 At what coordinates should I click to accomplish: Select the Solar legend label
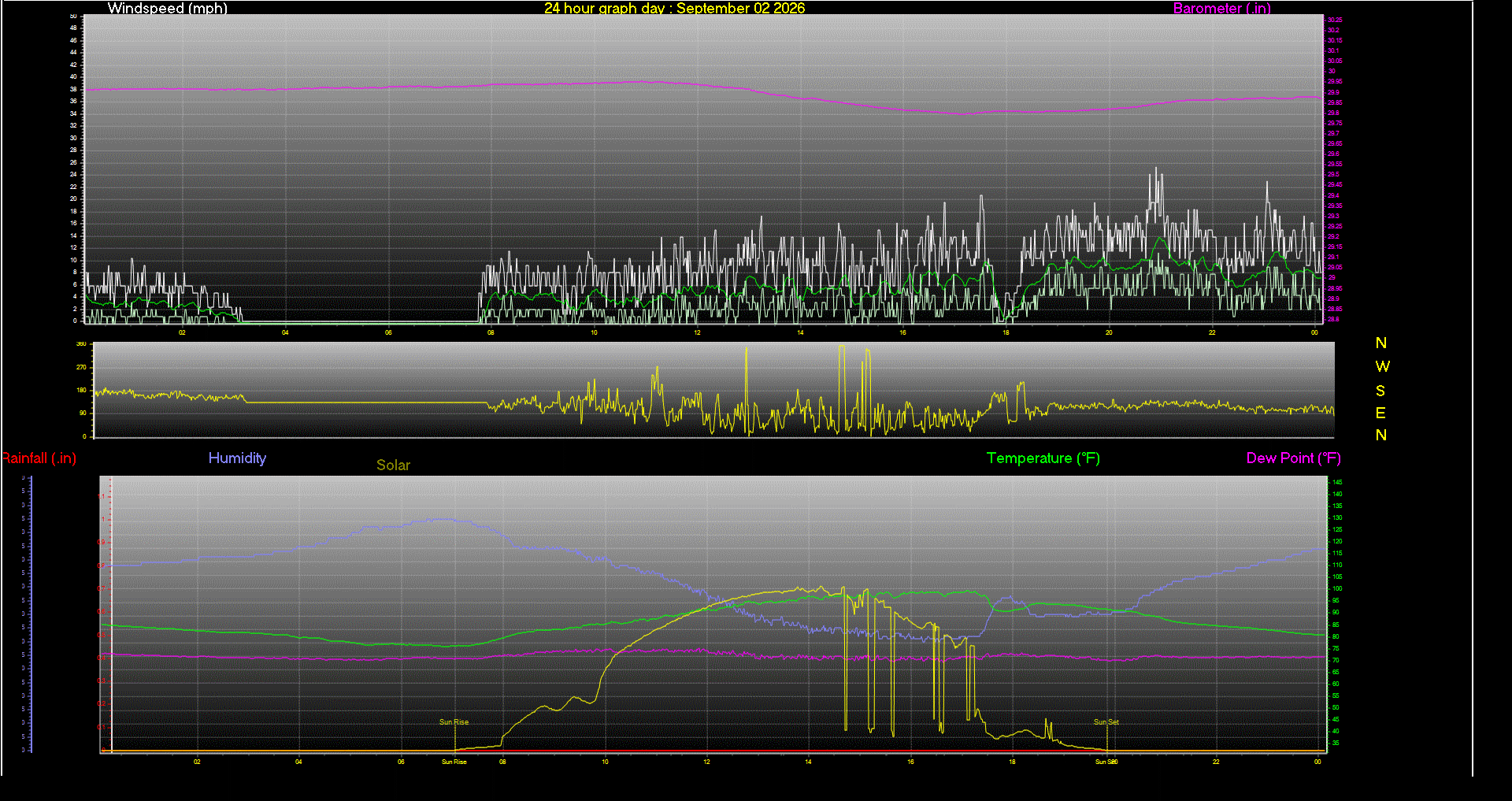coord(393,465)
